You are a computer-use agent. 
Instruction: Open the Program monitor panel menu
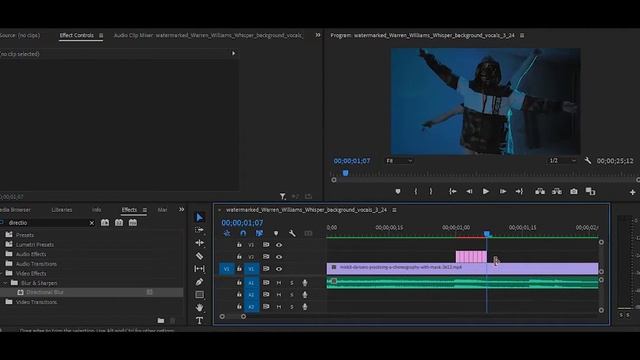coord(522,36)
